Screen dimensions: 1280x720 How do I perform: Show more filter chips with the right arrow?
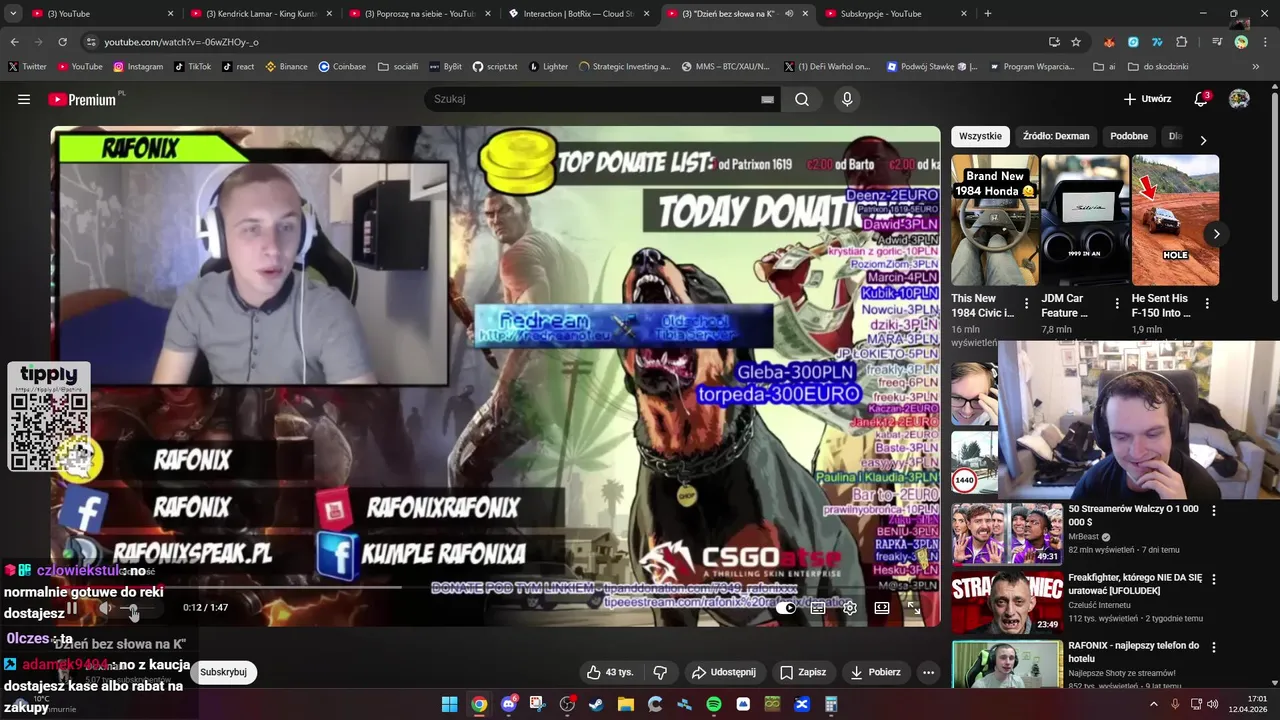click(x=1203, y=140)
